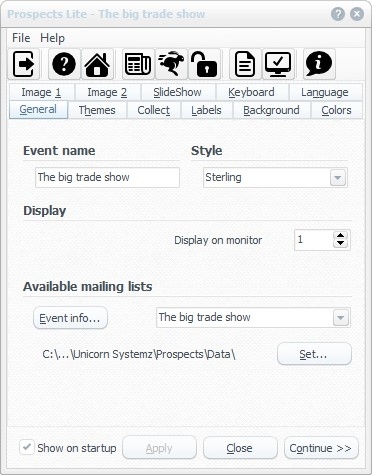Switch to the SlideShow tab
Image resolution: width=372 pixels, height=475 pixels.
pos(177,92)
